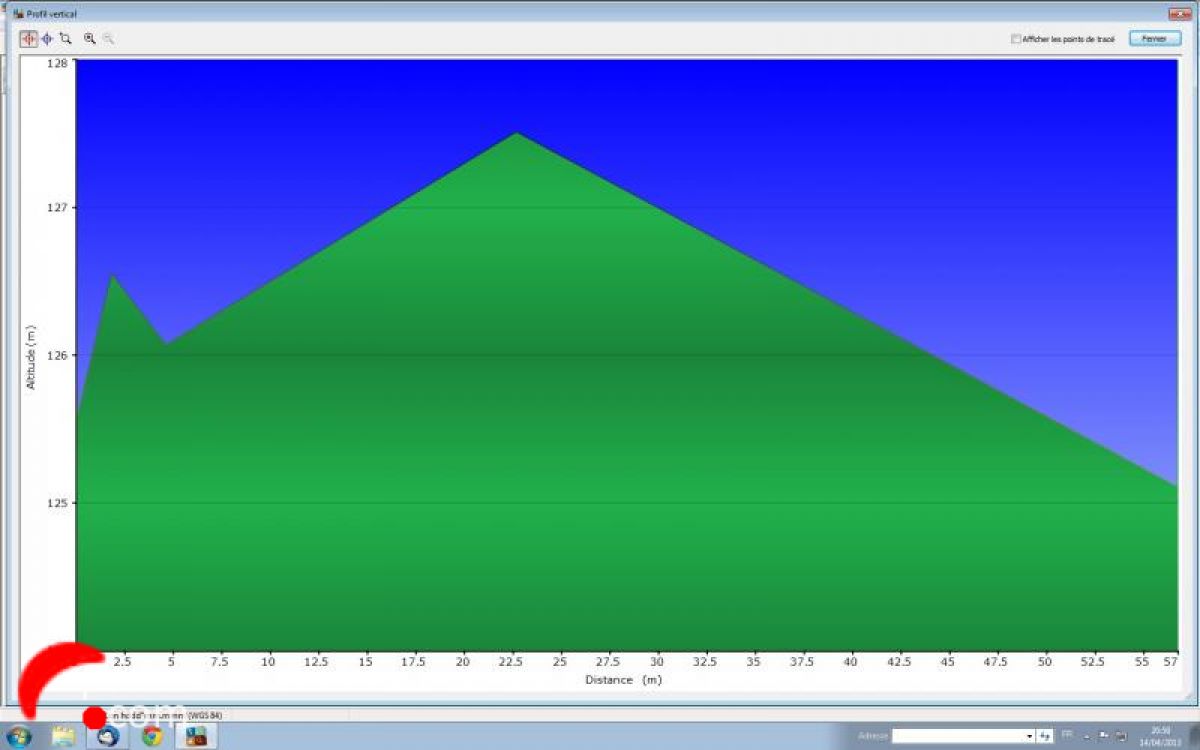Click the go arrow beside Adresse field
This screenshot has height=750, width=1200.
click(x=1045, y=736)
